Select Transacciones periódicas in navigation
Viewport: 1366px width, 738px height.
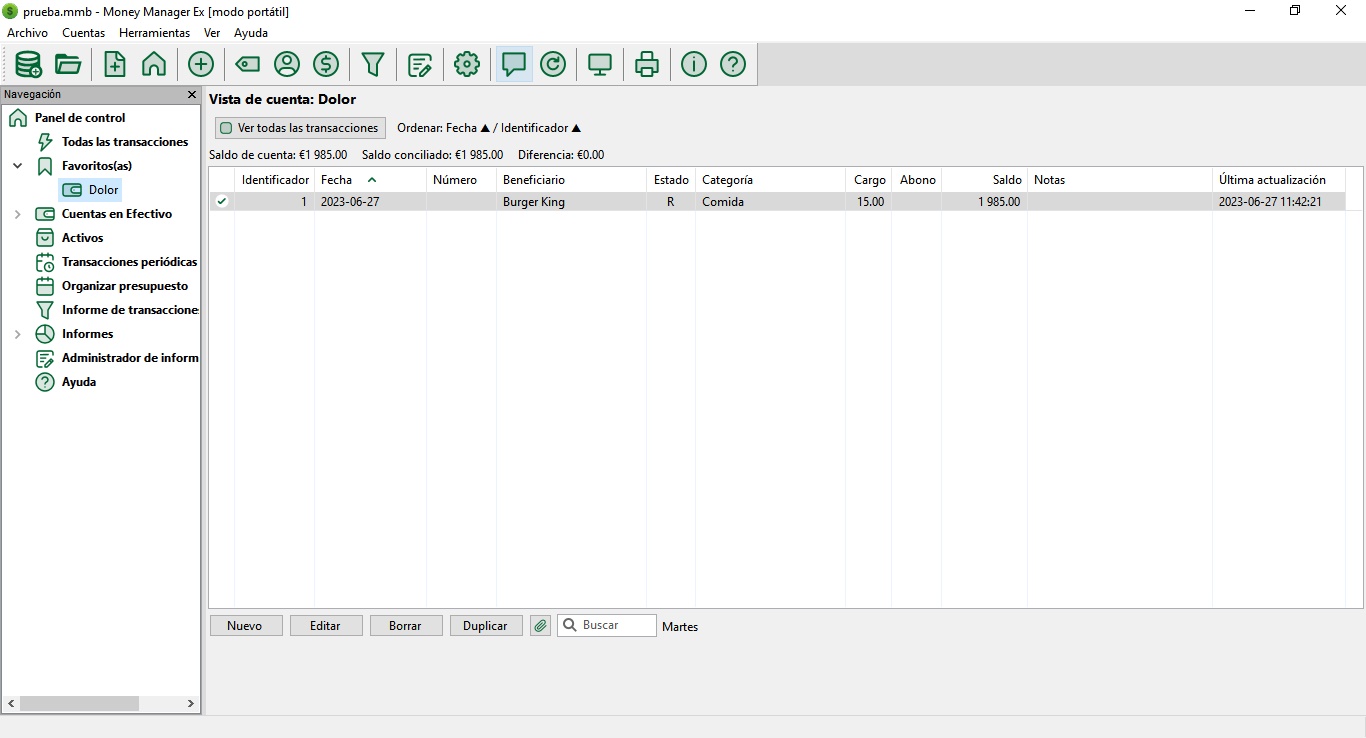click(129, 262)
